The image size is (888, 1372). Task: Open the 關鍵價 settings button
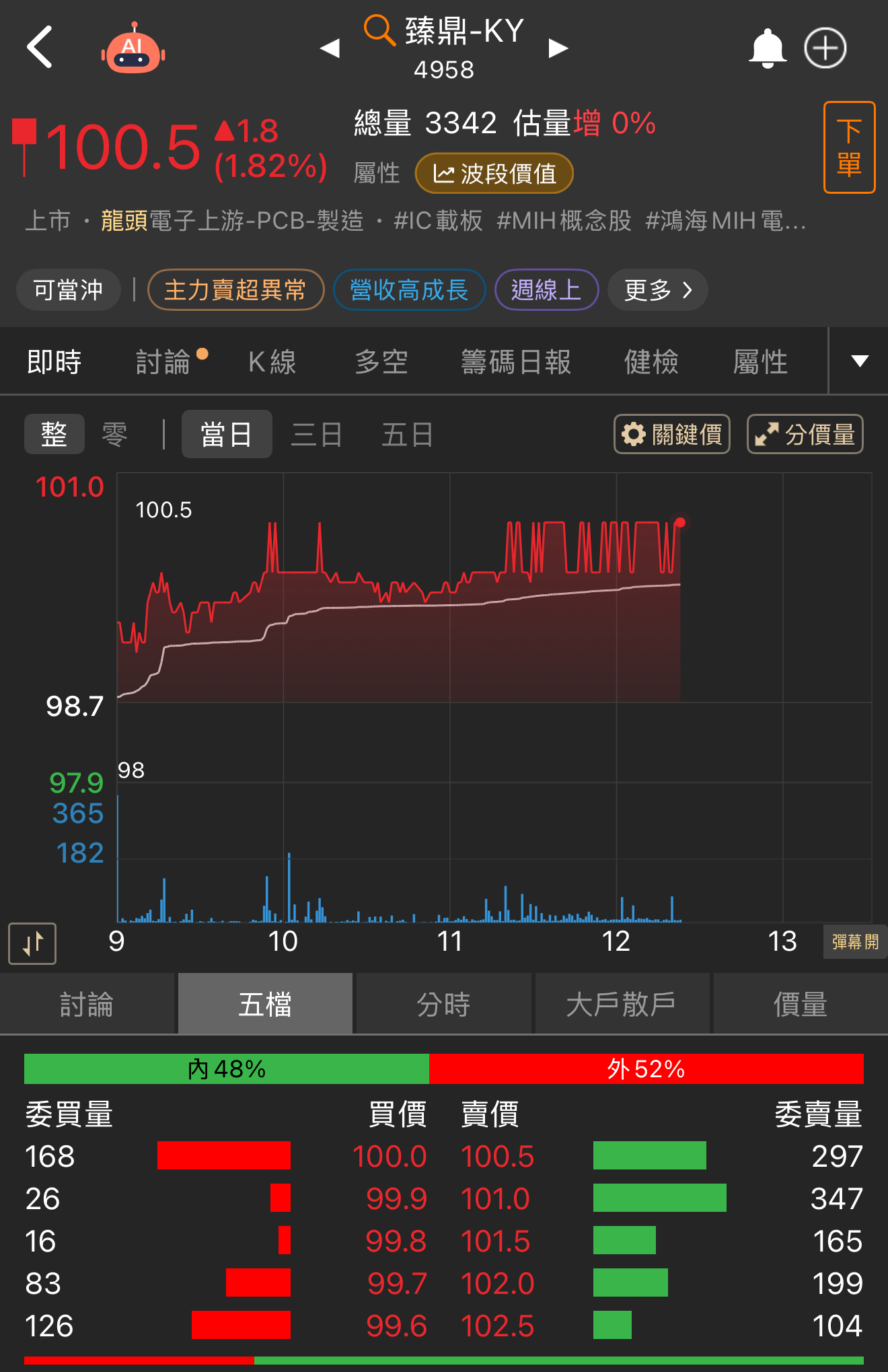(671, 435)
